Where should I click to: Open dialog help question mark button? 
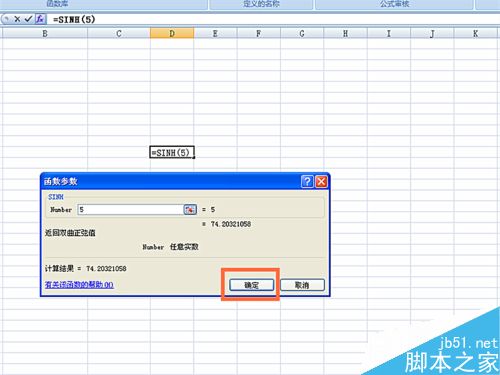click(x=307, y=181)
